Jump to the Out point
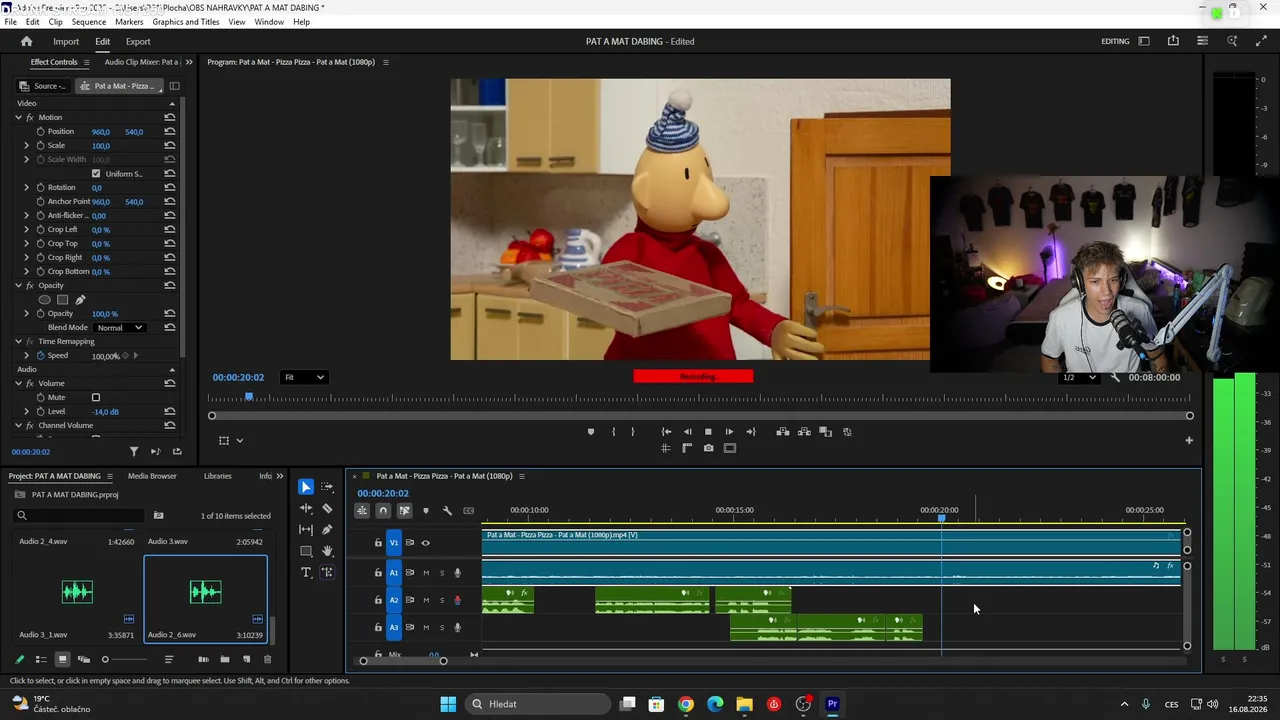Viewport: 1280px width, 720px height. pyautogui.click(x=751, y=432)
